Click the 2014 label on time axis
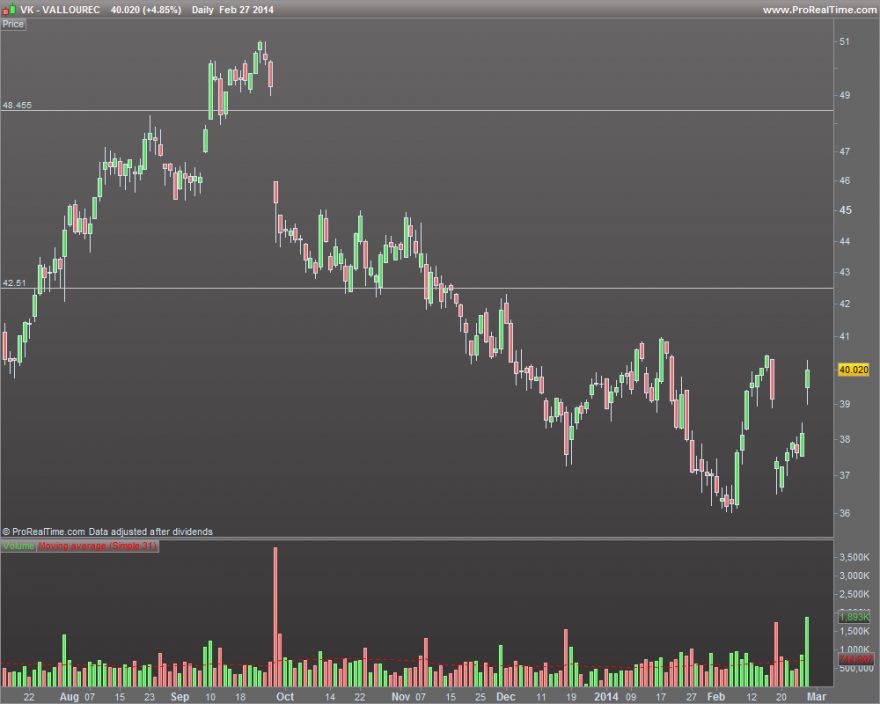880x704 pixels. click(606, 696)
